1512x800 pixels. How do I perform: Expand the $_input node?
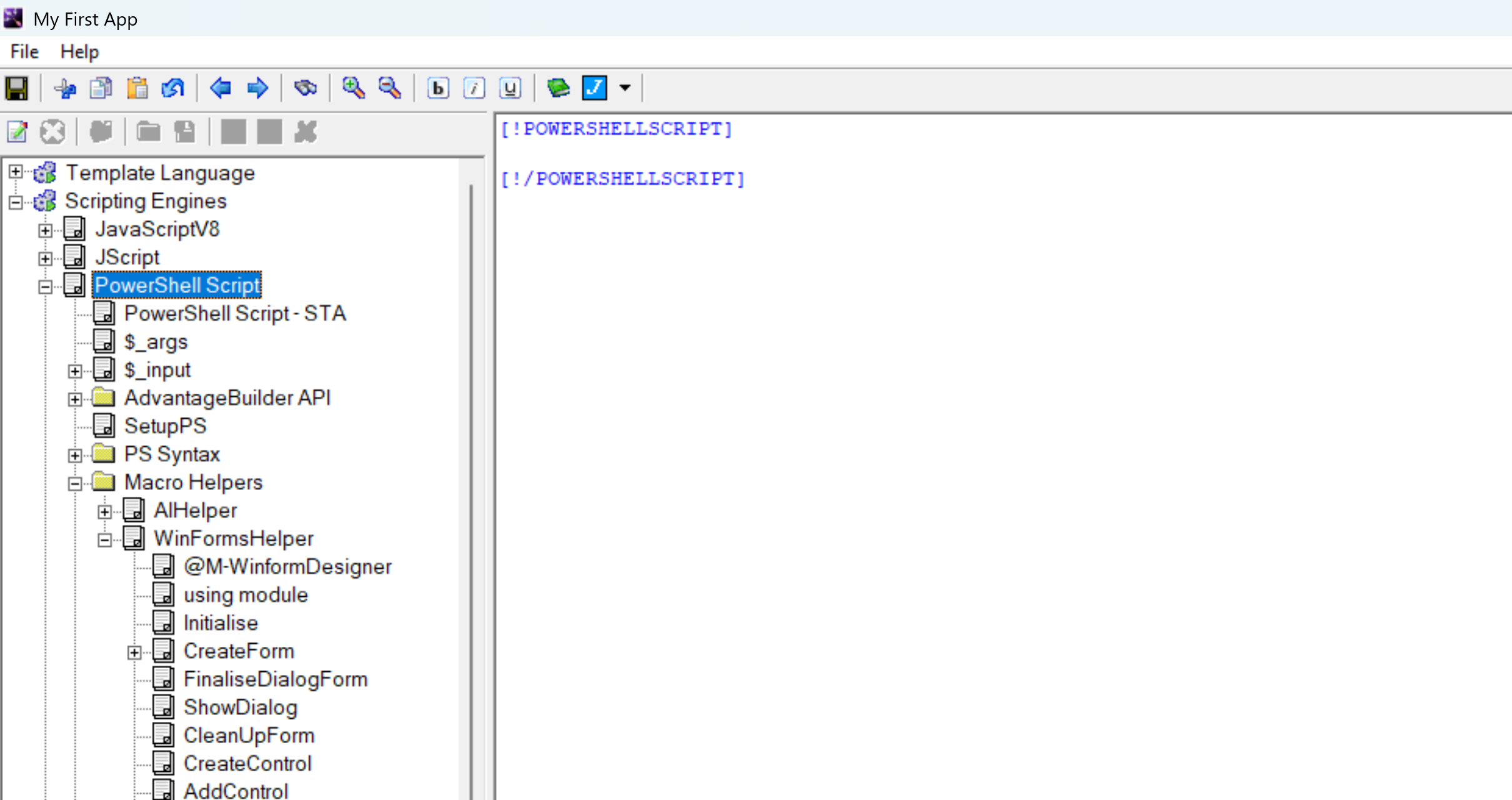[x=75, y=371]
